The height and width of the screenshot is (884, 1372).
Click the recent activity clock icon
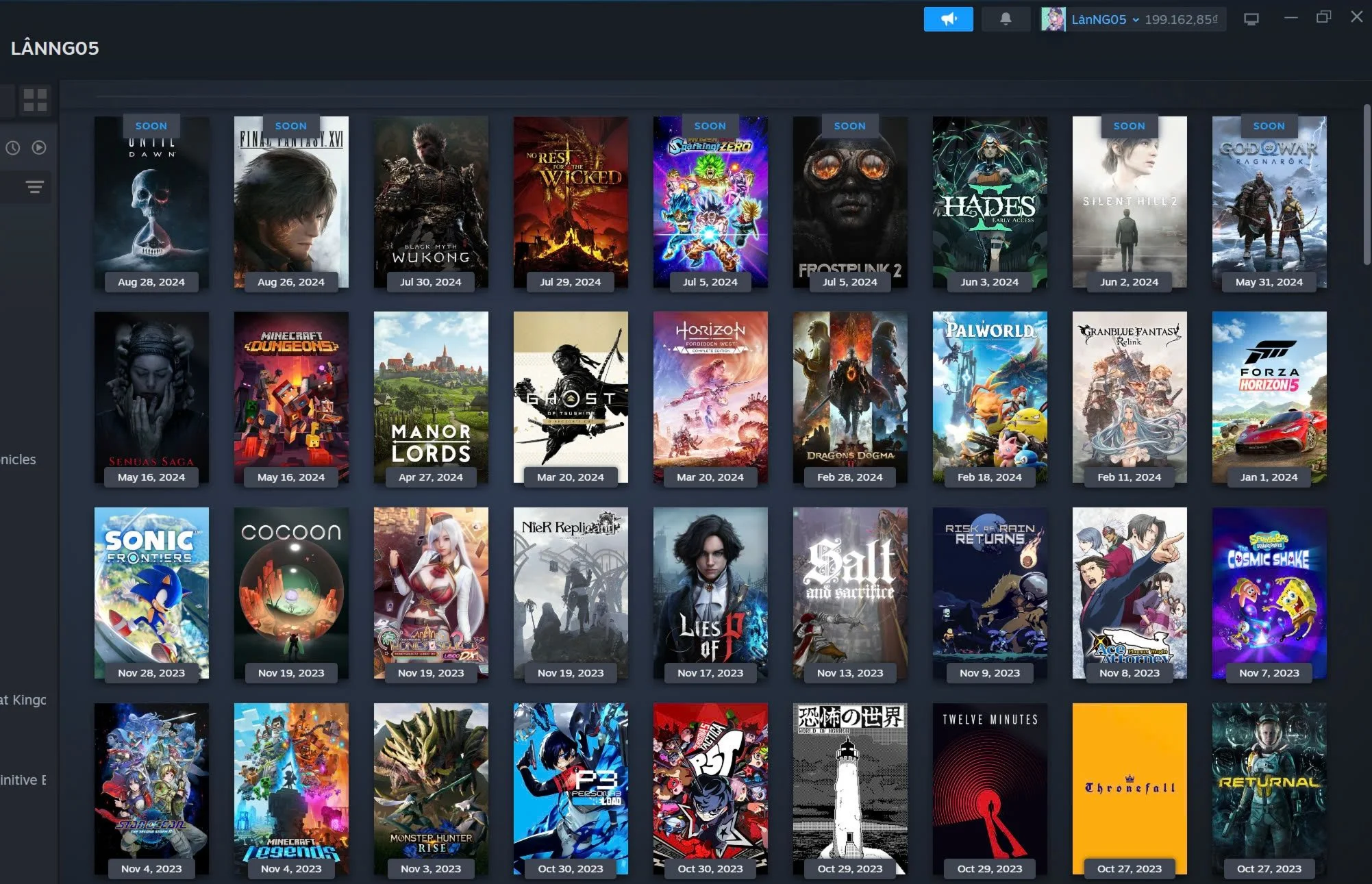[x=13, y=147]
